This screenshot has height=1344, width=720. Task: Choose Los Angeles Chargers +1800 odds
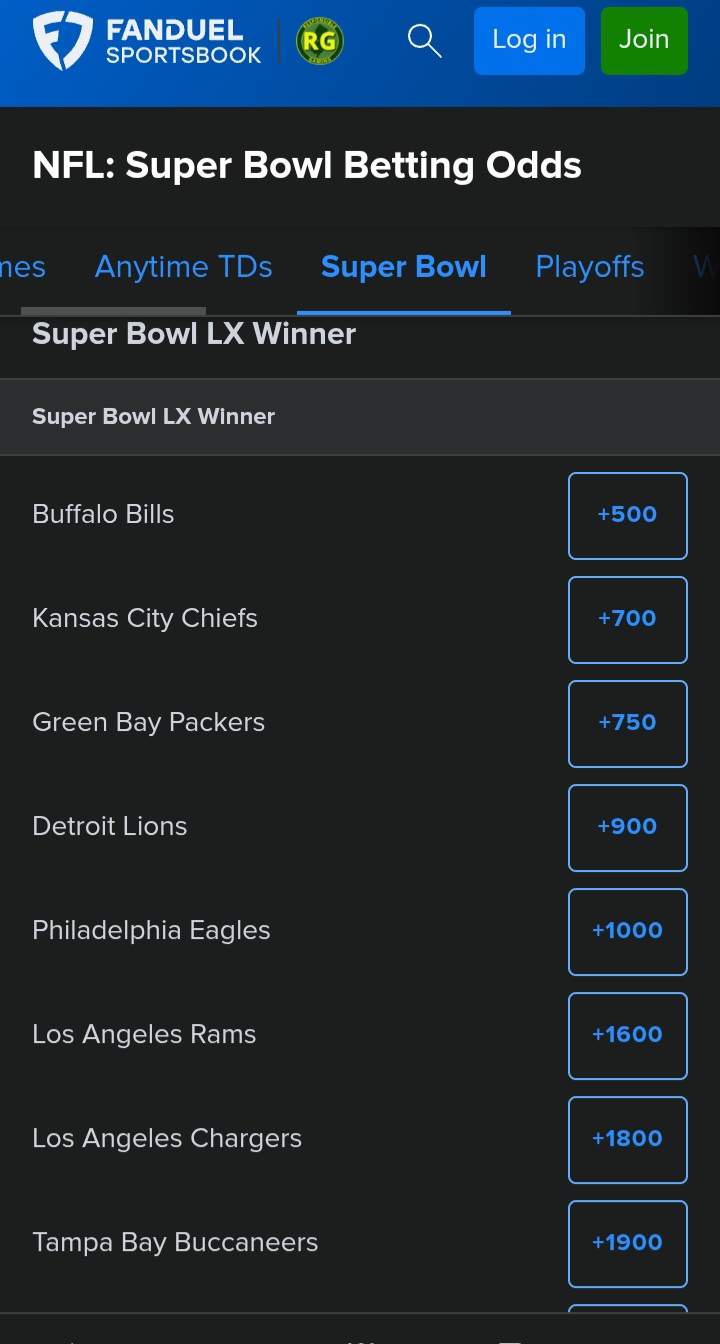(627, 1139)
